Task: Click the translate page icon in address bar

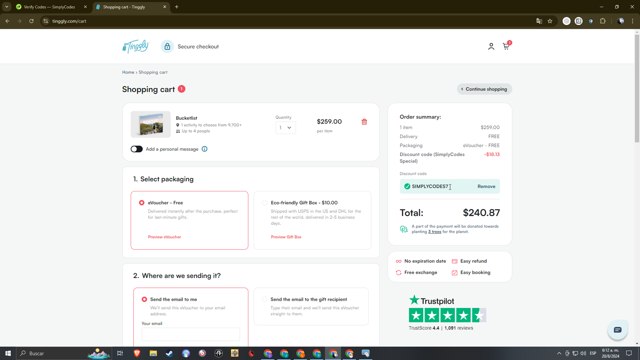Action: [x=539, y=21]
